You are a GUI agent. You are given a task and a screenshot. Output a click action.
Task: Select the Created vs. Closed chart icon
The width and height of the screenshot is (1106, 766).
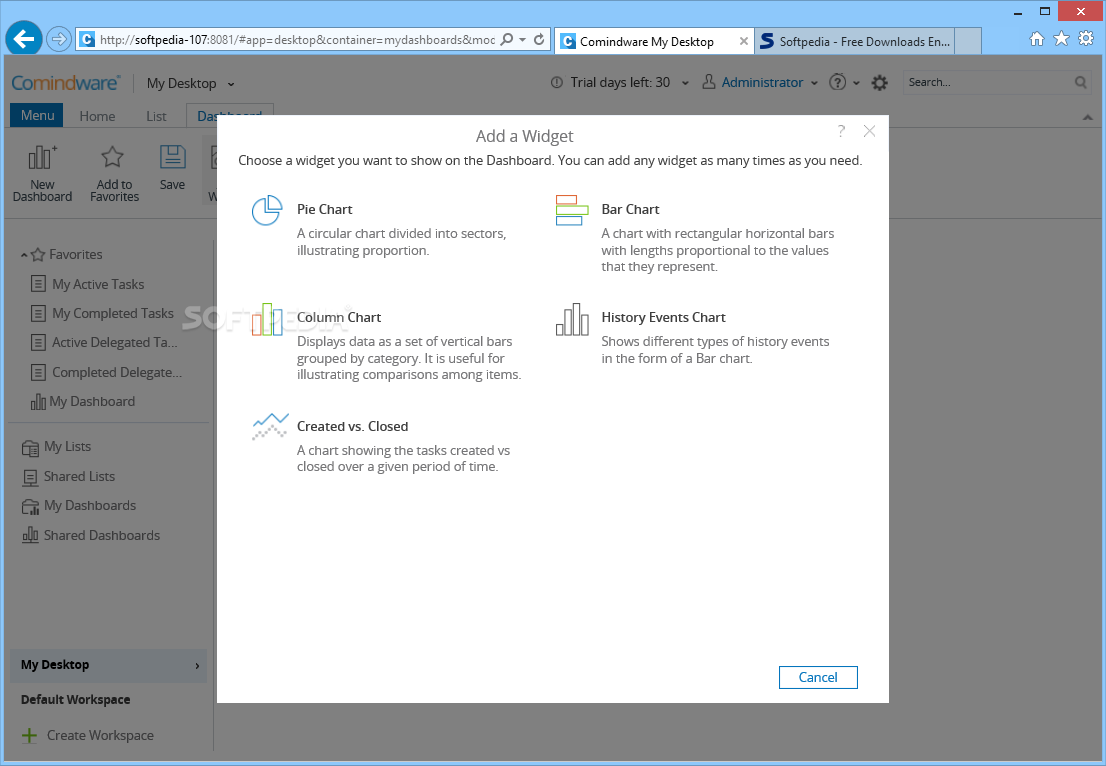coord(270,427)
